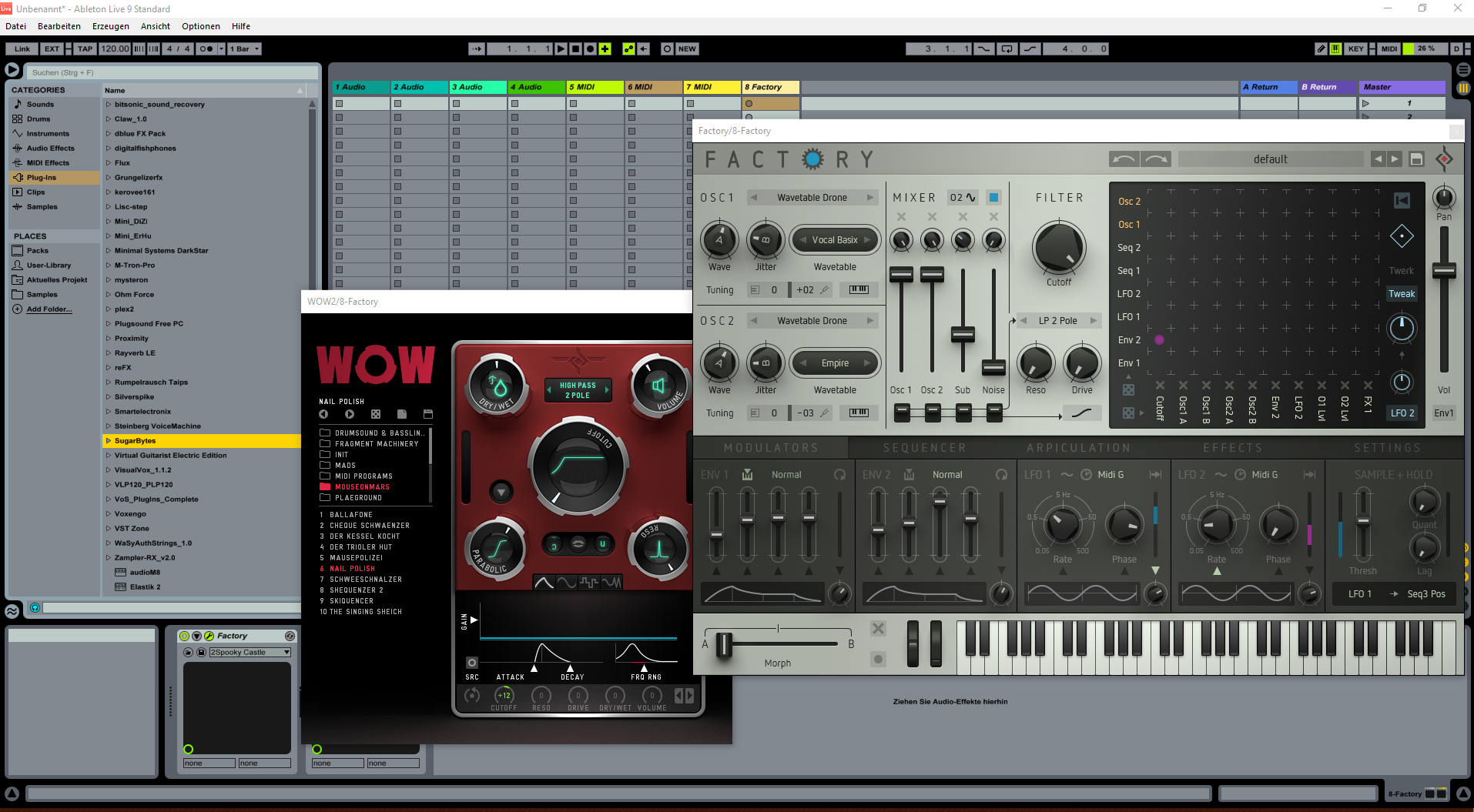Expand the bitsonic_sound_recovery folder
Viewport: 1474px width, 812px height.
109,105
